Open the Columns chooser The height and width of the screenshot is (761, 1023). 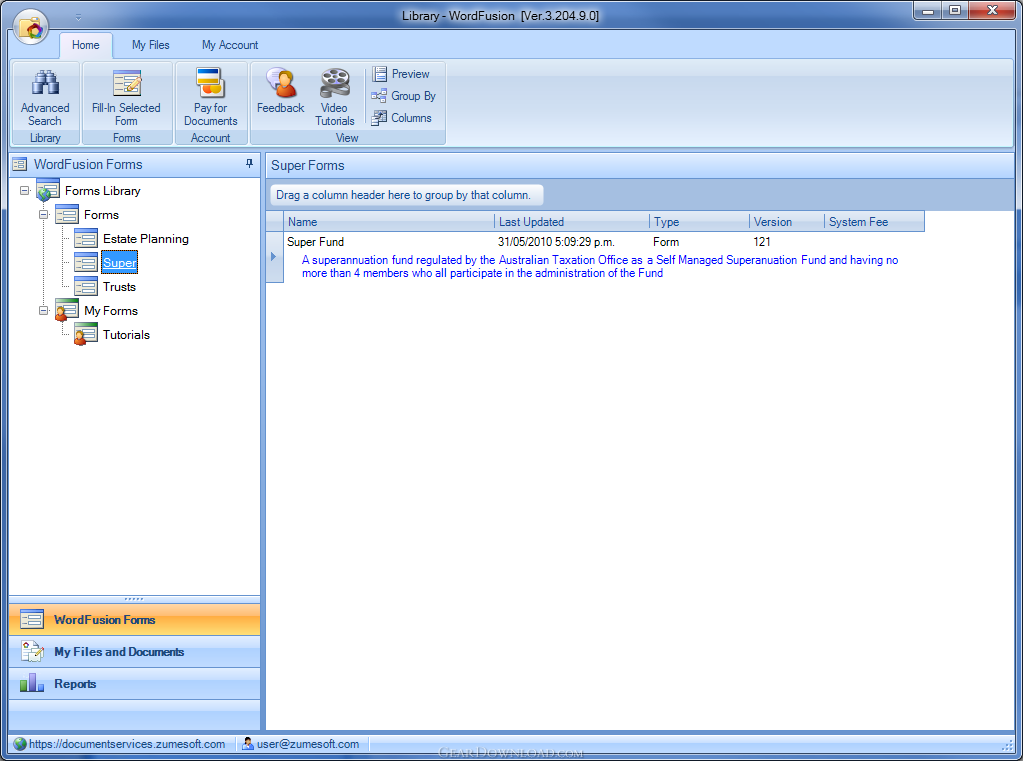[401, 118]
